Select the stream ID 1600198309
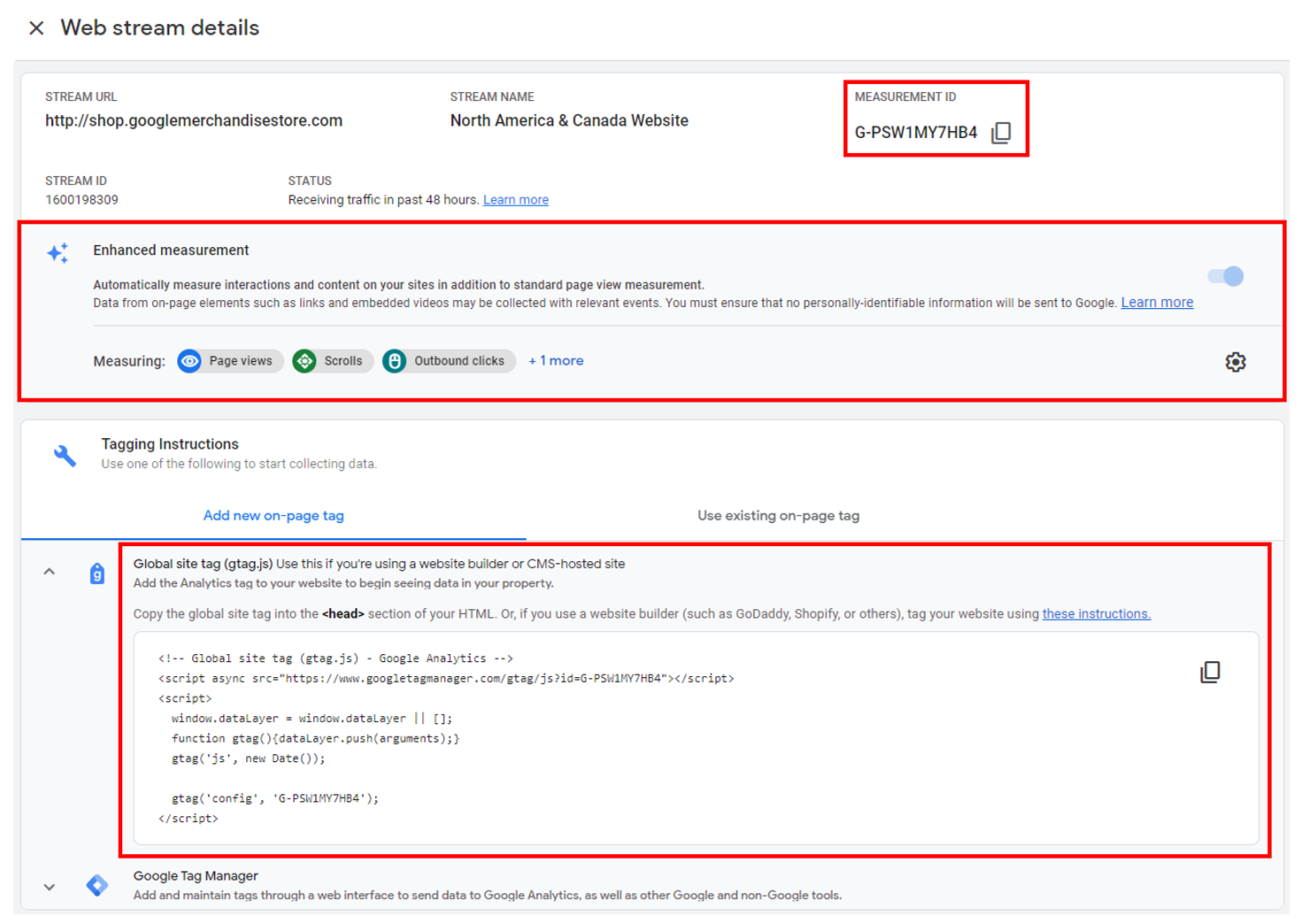Screen dimensions: 1302x924 (81, 200)
